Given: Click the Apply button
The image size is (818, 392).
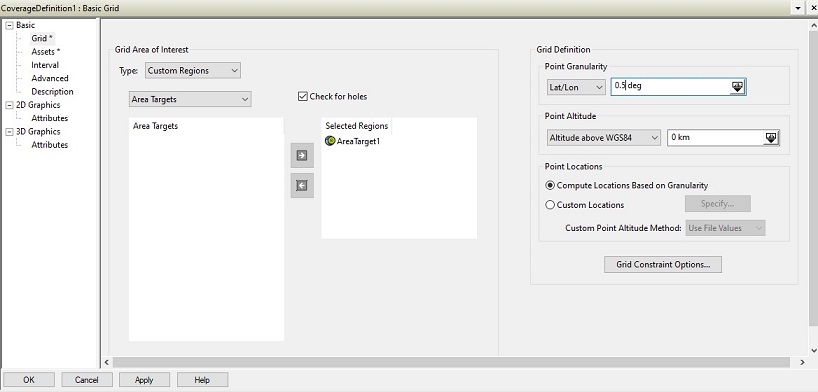Looking at the screenshot, I should pos(144,380).
